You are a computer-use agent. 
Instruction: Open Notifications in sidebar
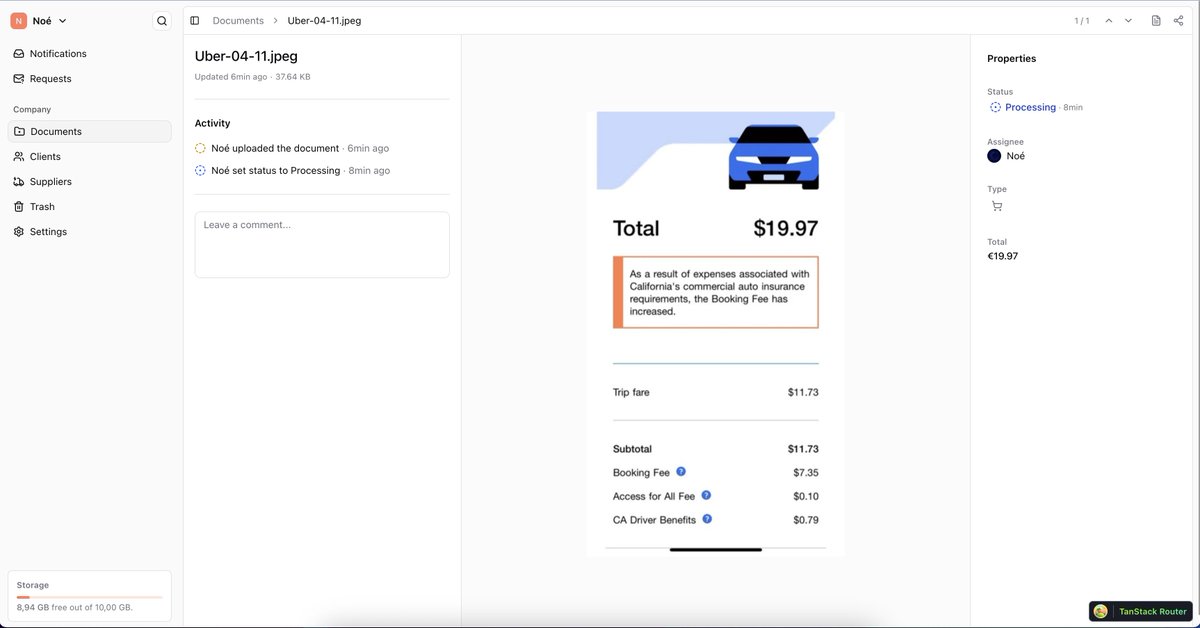89,54
